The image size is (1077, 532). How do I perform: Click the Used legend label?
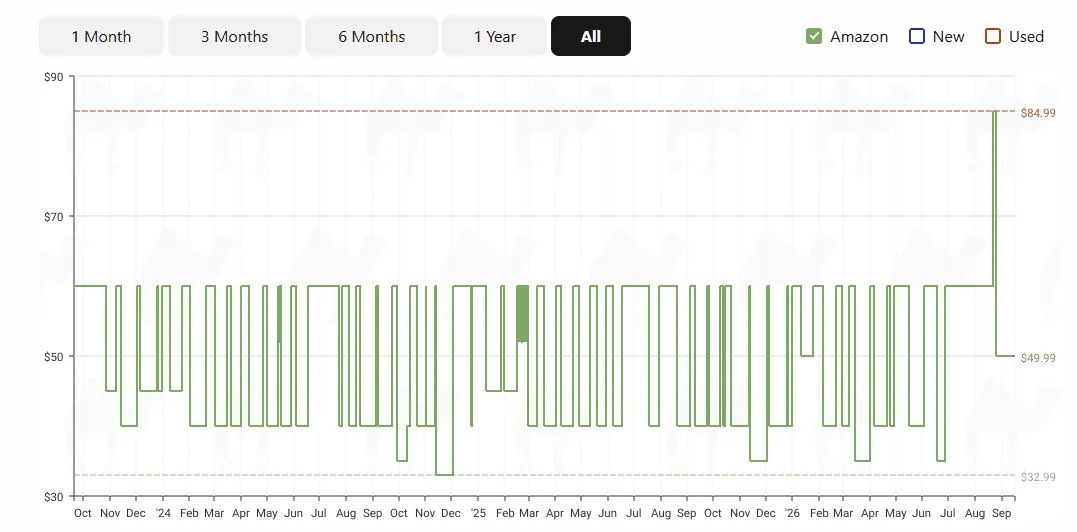pyautogui.click(x=1026, y=36)
